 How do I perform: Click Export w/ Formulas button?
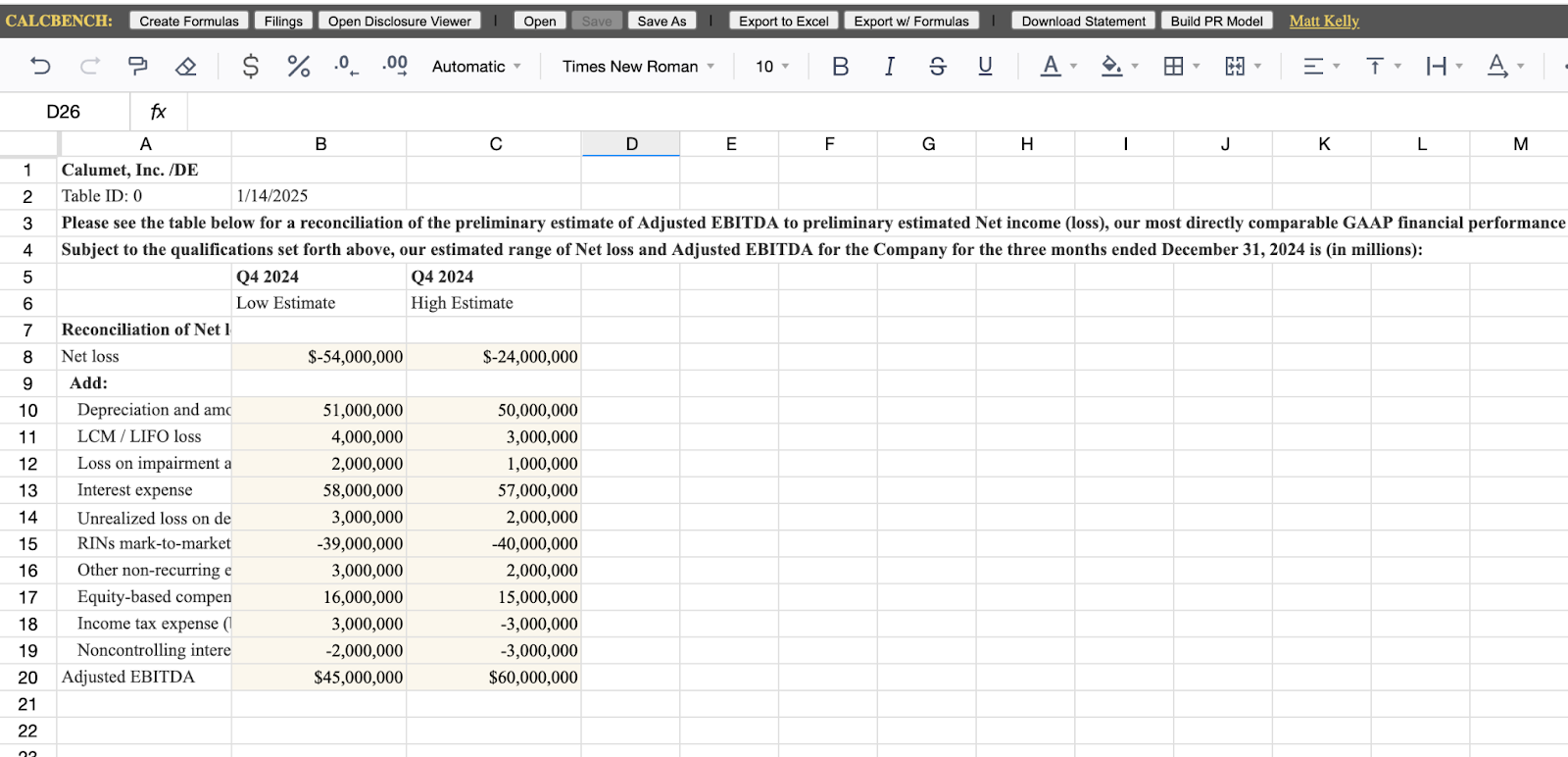point(911,21)
